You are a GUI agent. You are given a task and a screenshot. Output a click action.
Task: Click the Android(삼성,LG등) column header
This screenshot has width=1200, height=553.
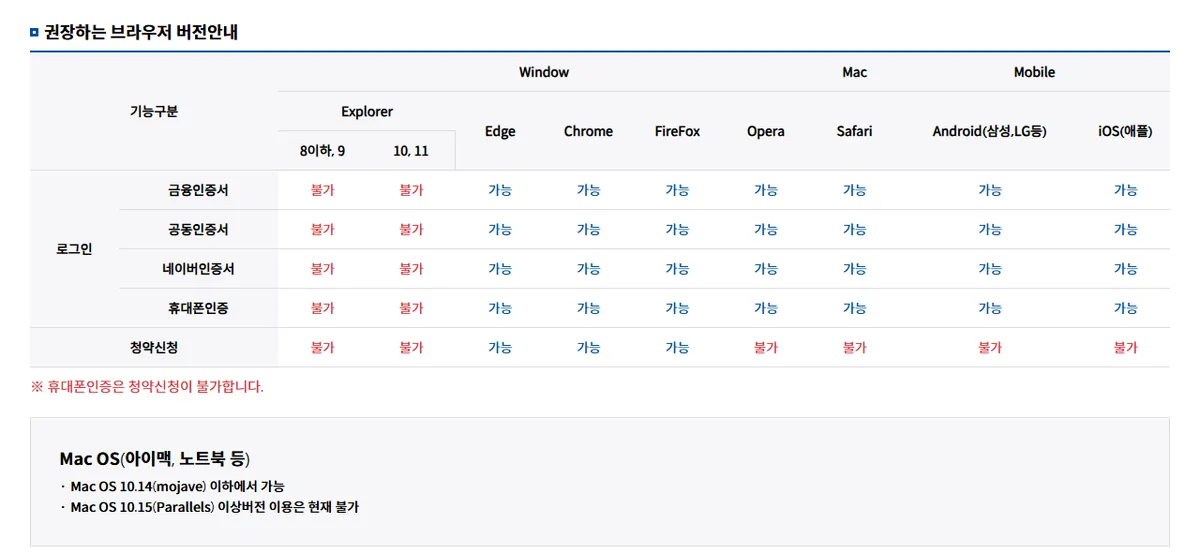990,131
